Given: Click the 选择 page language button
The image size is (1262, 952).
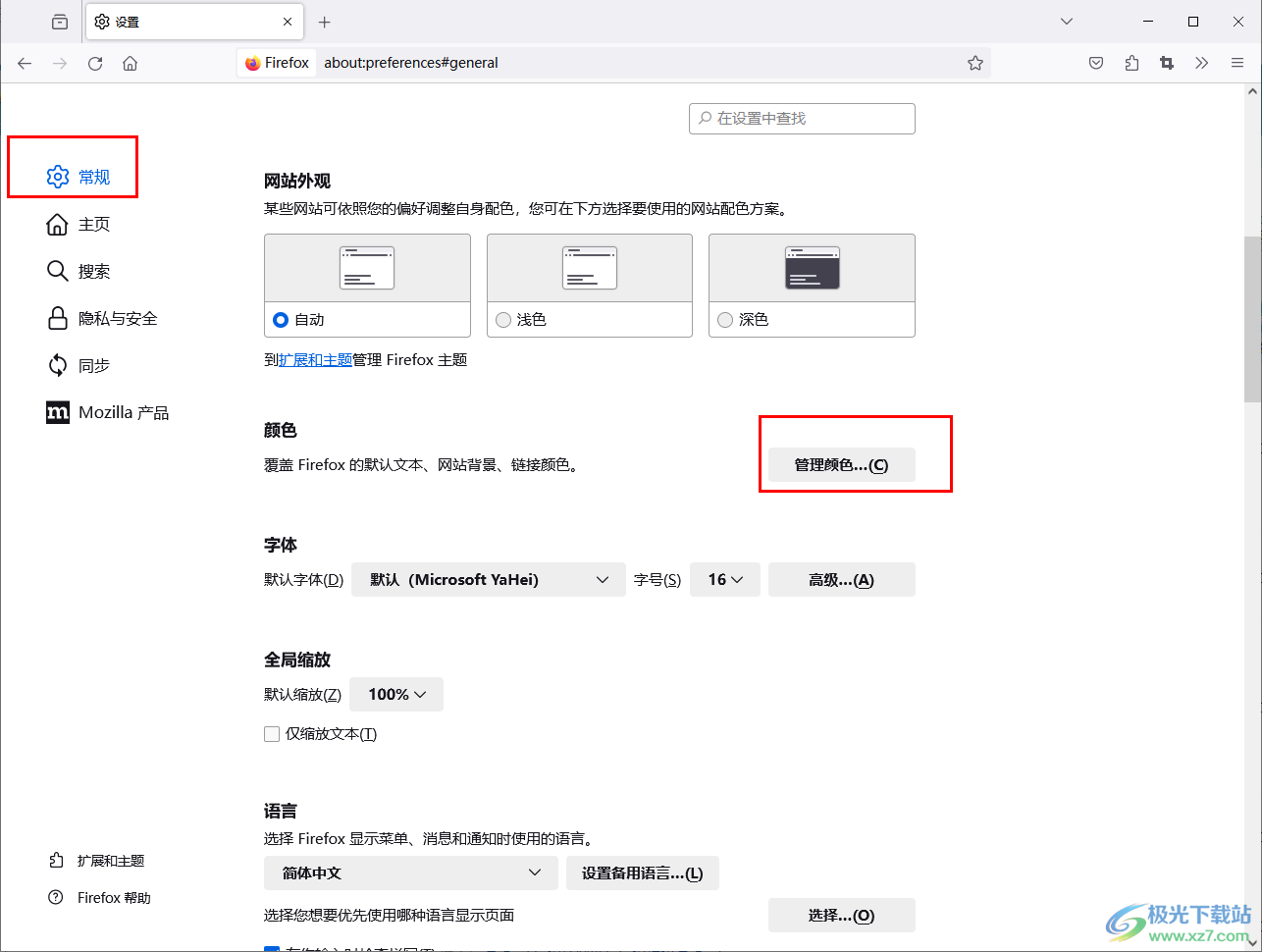Looking at the screenshot, I should tap(841, 916).
